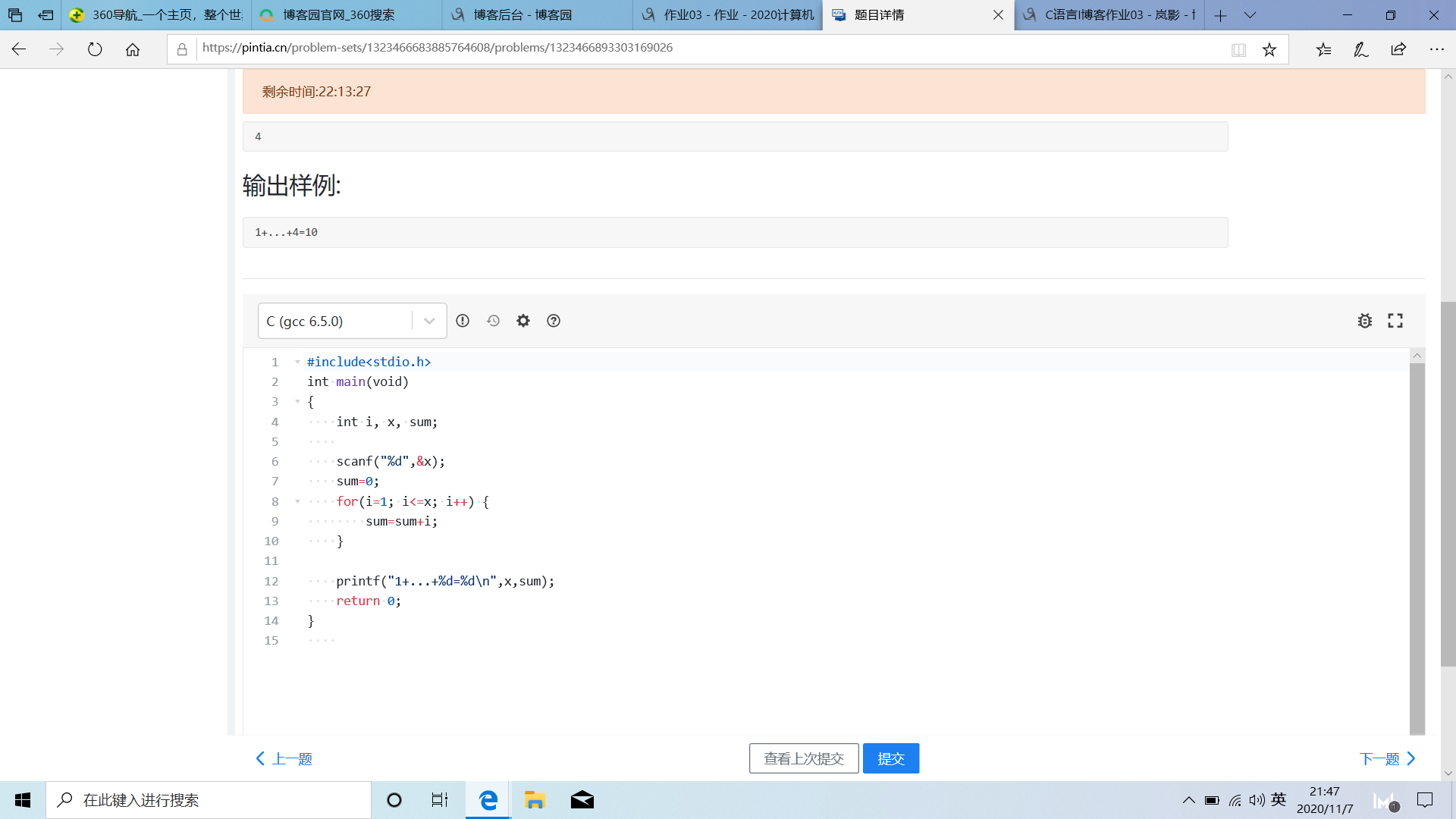This screenshot has height=819, width=1456.
Task: Add page to favorites star
Action: pyautogui.click(x=1269, y=50)
